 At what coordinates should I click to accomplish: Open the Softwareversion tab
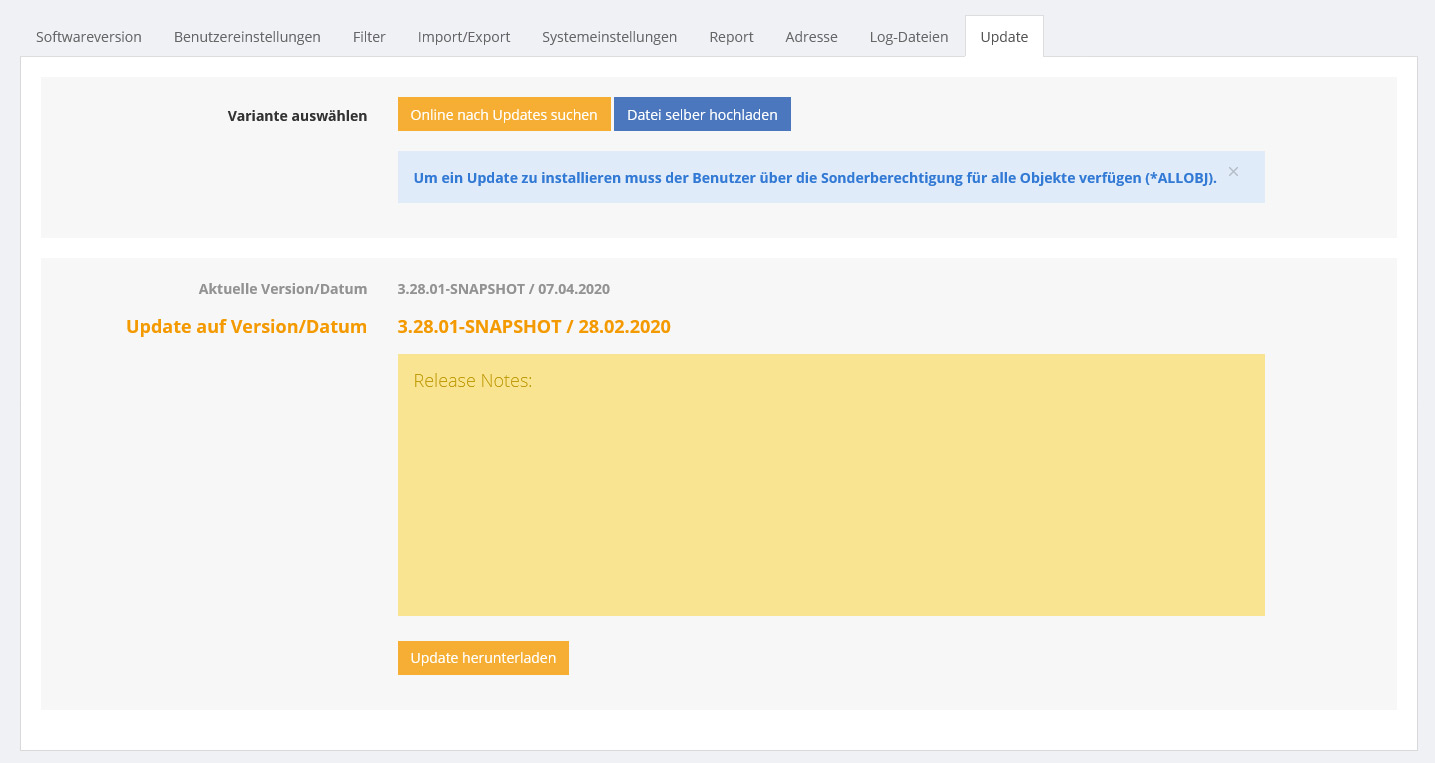click(89, 37)
